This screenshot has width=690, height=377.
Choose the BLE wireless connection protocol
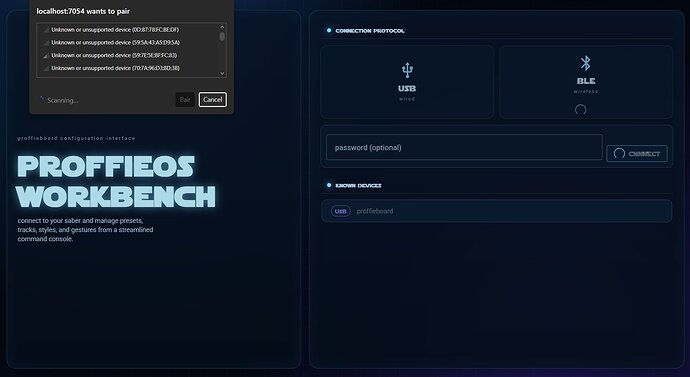pos(586,82)
